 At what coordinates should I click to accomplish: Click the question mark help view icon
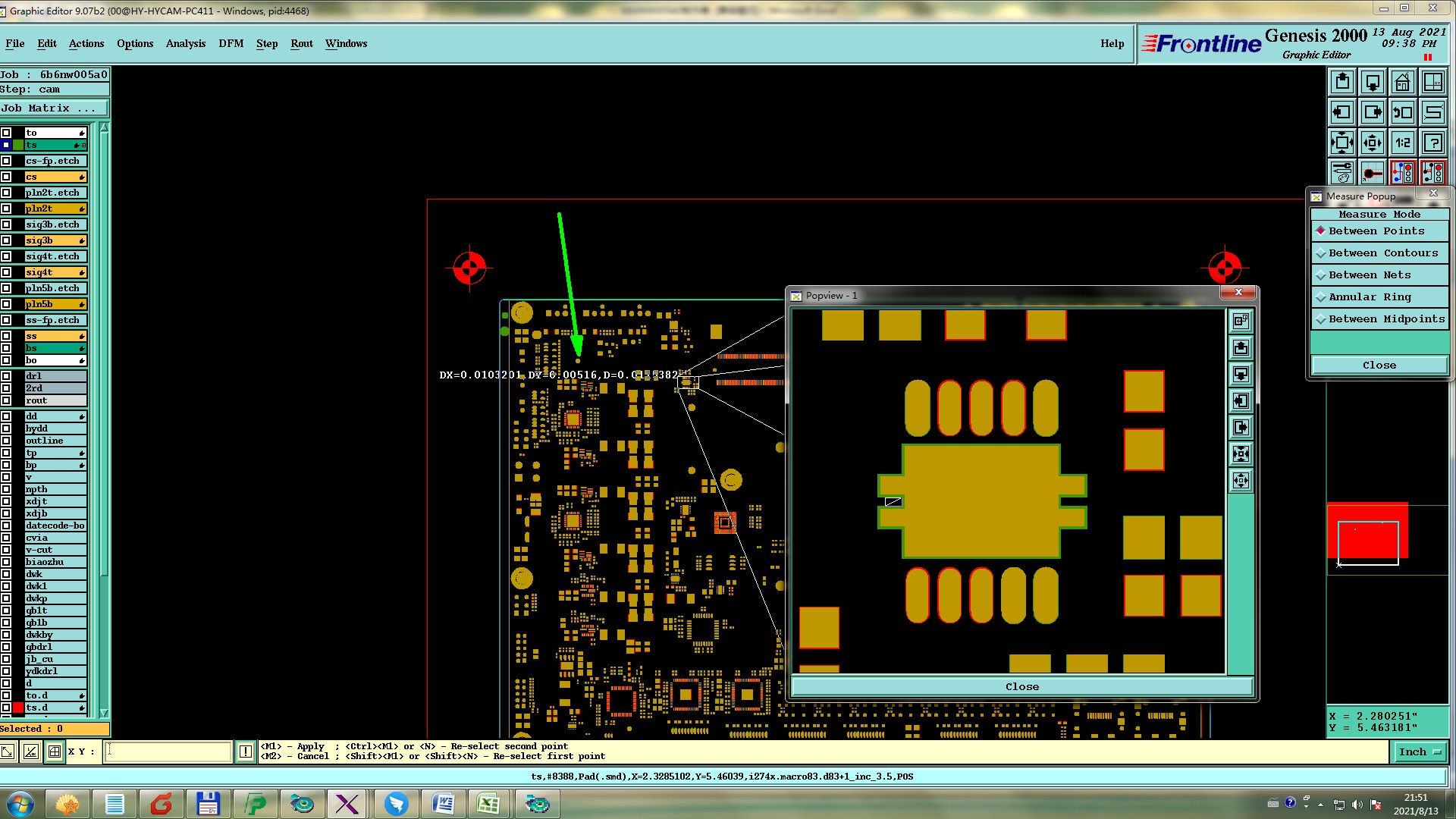1432,143
